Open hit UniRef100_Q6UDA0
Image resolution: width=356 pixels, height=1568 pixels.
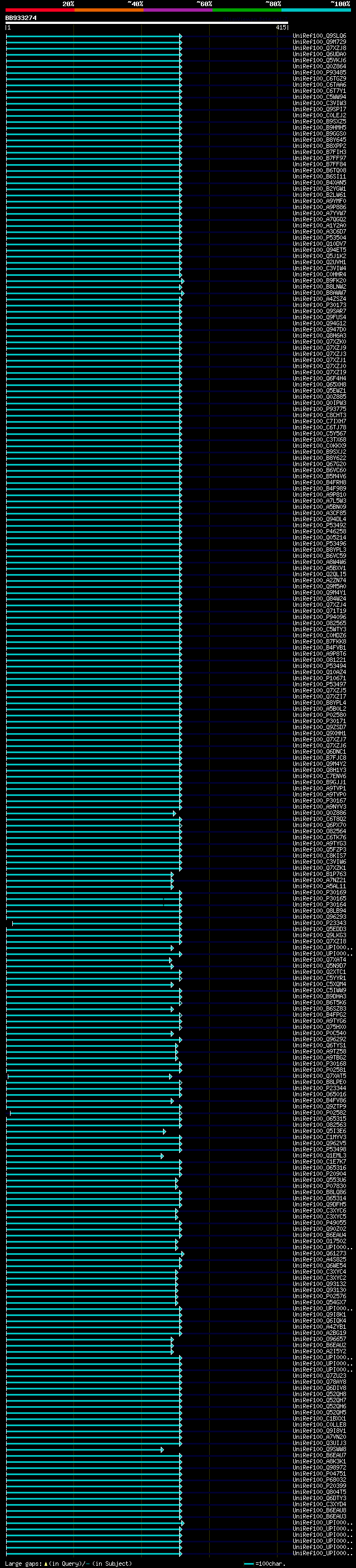[x=319, y=54]
